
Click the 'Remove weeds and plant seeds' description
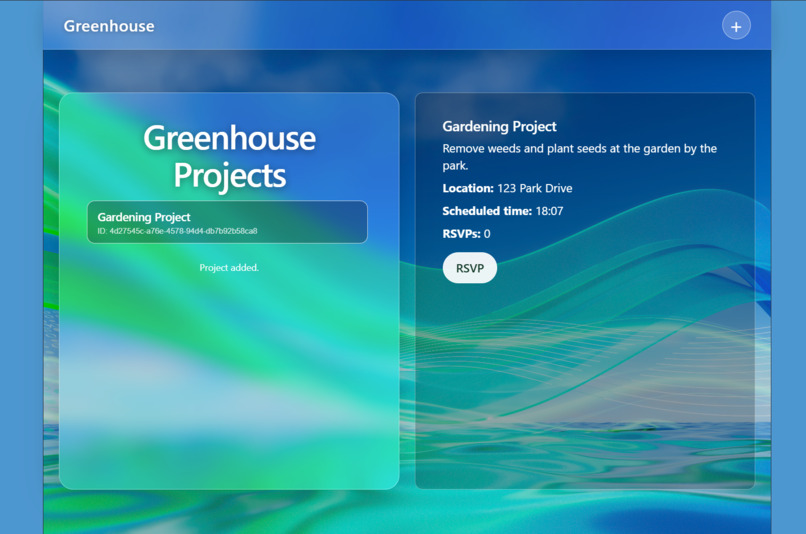(579, 157)
